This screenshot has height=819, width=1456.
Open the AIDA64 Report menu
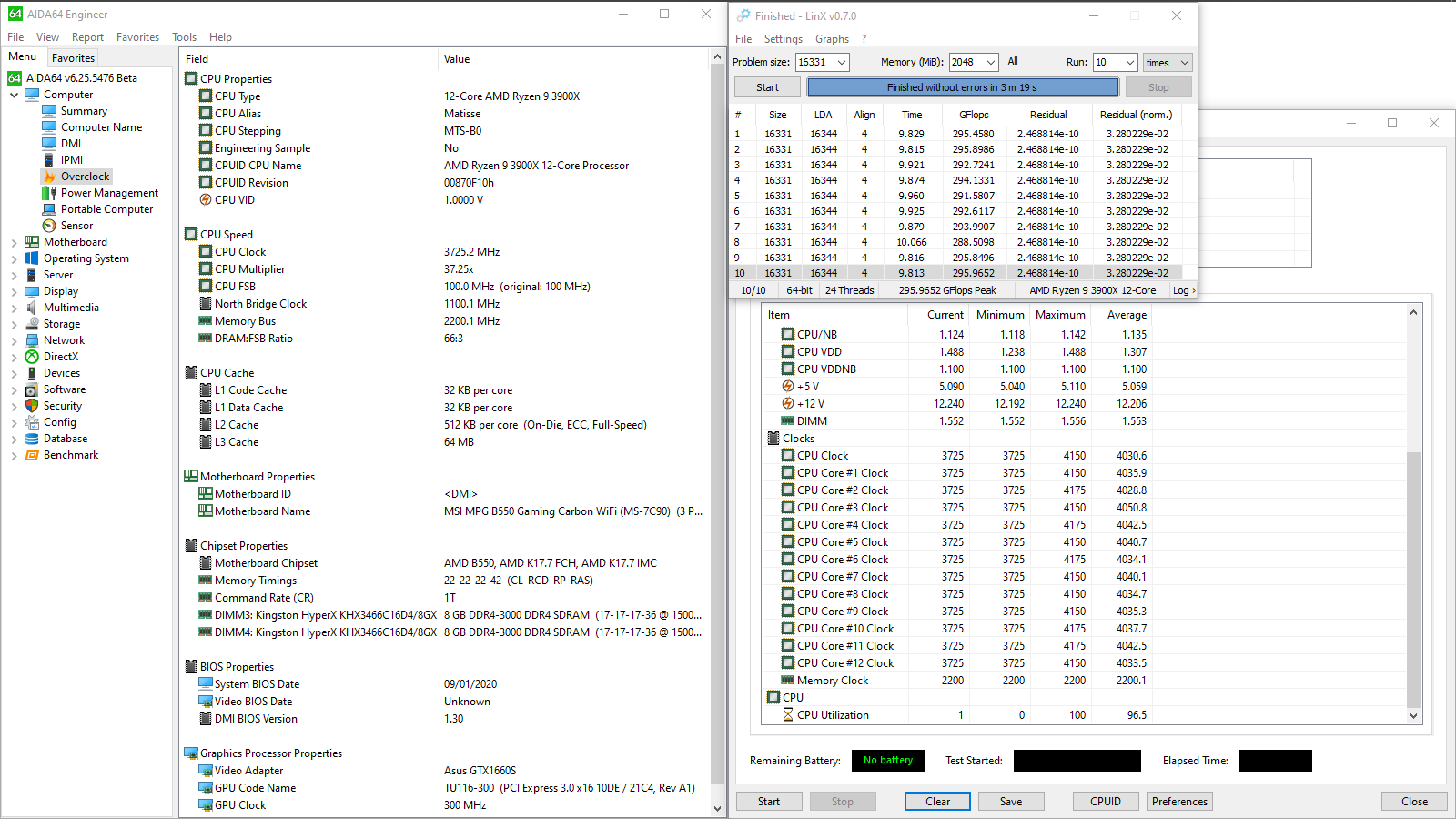click(87, 37)
